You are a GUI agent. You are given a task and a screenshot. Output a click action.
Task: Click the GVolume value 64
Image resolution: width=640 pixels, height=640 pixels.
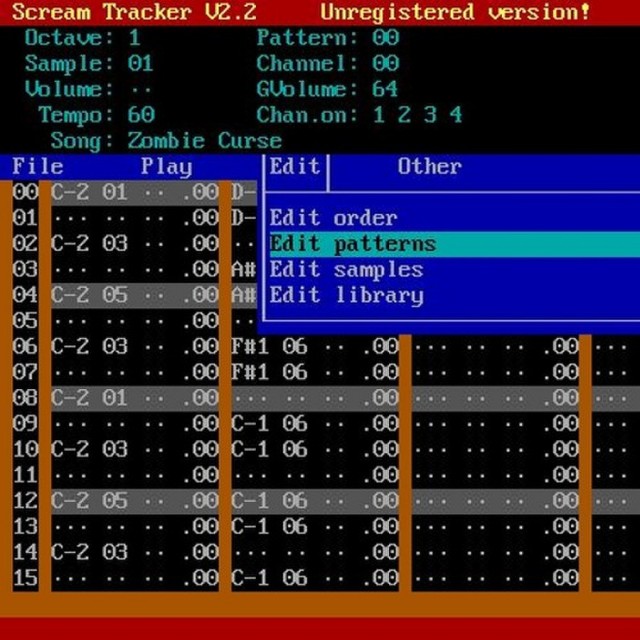(x=385, y=89)
